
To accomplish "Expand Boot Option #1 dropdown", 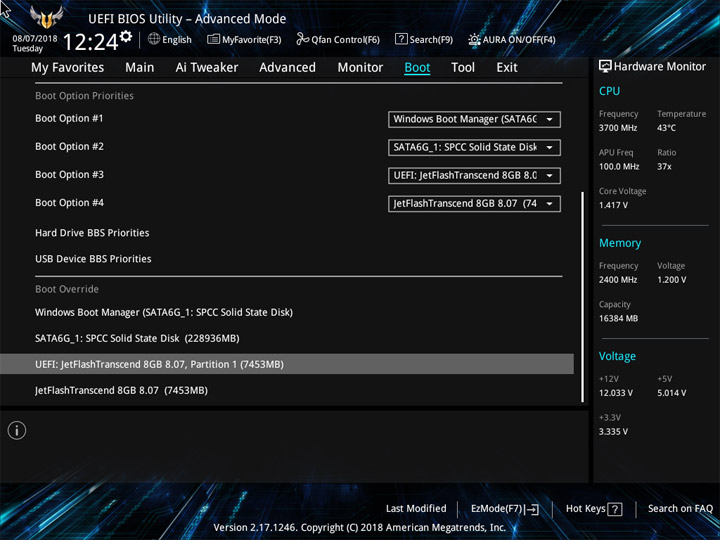I will (474, 119).
